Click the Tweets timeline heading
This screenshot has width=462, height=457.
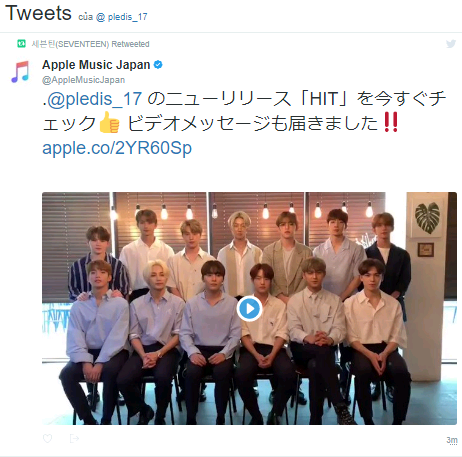(x=38, y=13)
